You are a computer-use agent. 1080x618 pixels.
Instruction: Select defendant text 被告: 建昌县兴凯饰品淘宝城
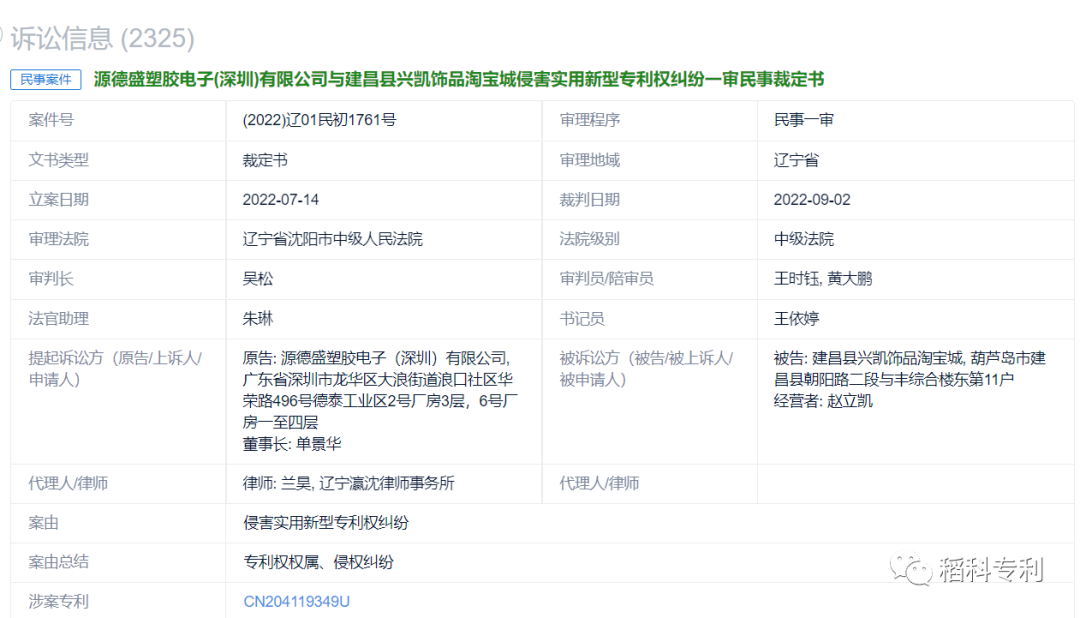[x=868, y=358]
